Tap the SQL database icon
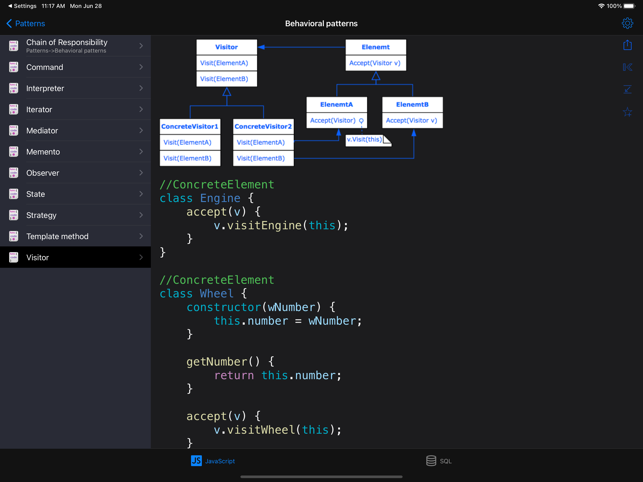This screenshot has width=643, height=482. pos(431,461)
